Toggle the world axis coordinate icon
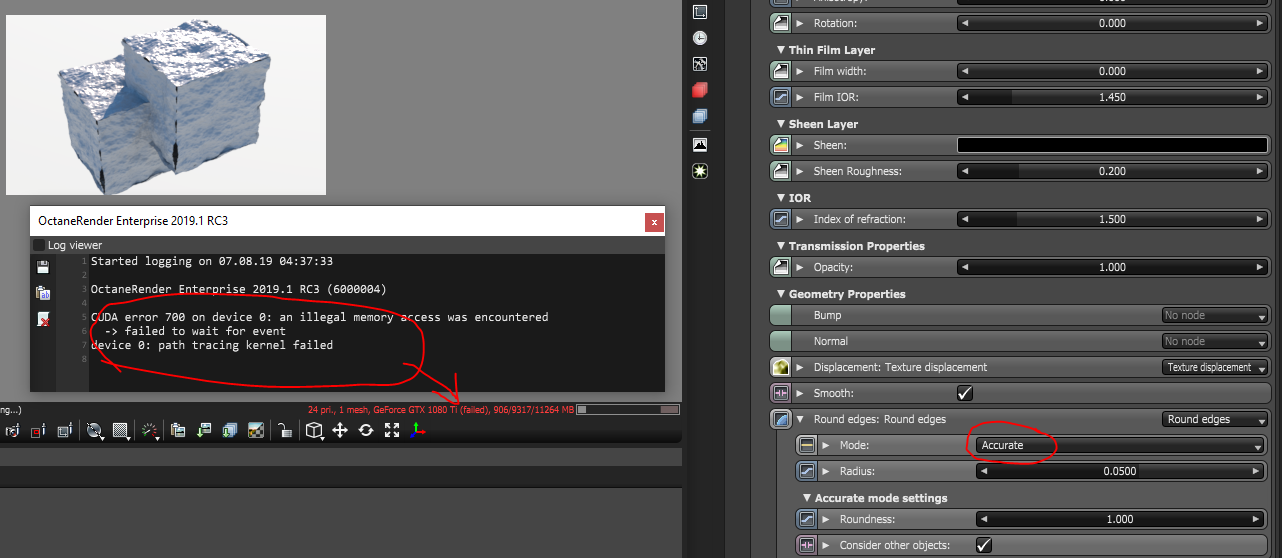The width and height of the screenshot is (1282, 558). [418, 430]
